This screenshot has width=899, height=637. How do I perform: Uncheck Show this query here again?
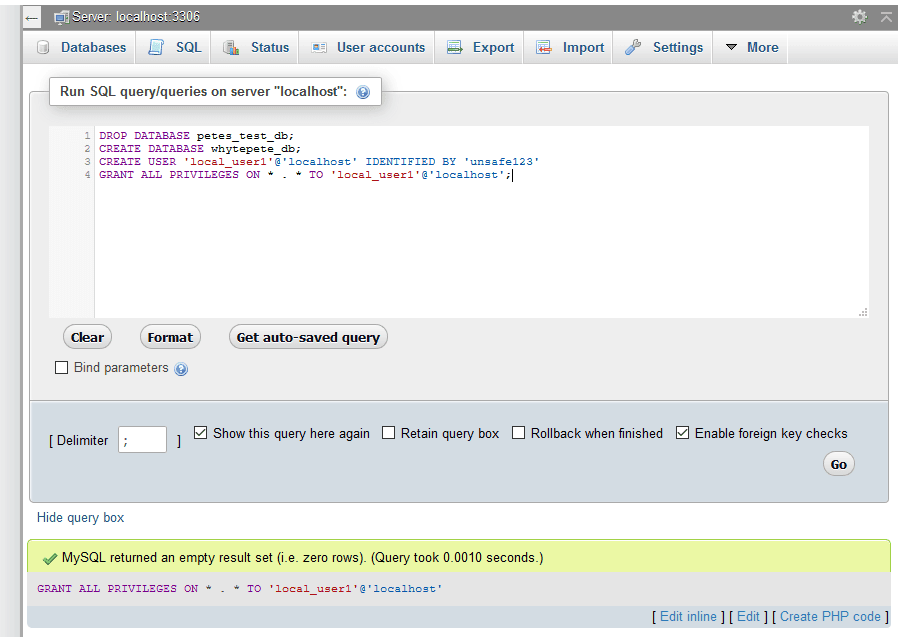point(200,433)
